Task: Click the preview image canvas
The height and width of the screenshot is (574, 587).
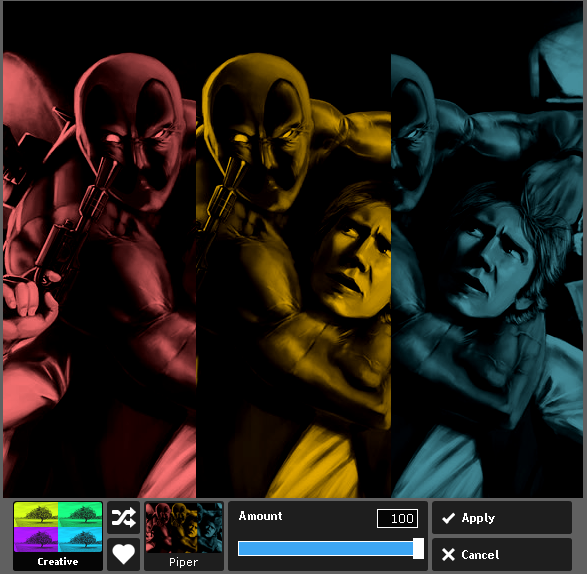Action: [293, 249]
